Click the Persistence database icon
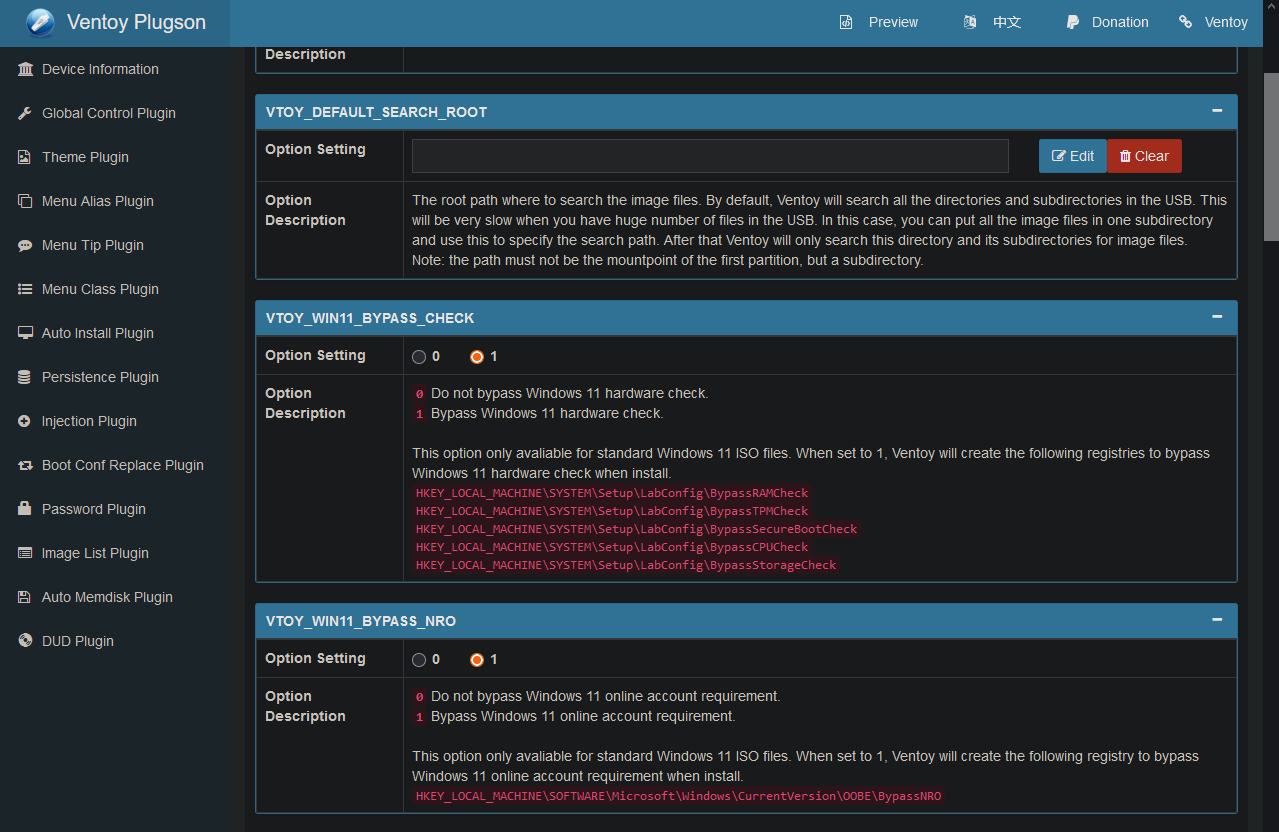Viewport: 1279px width, 832px height. click(25, 377)
